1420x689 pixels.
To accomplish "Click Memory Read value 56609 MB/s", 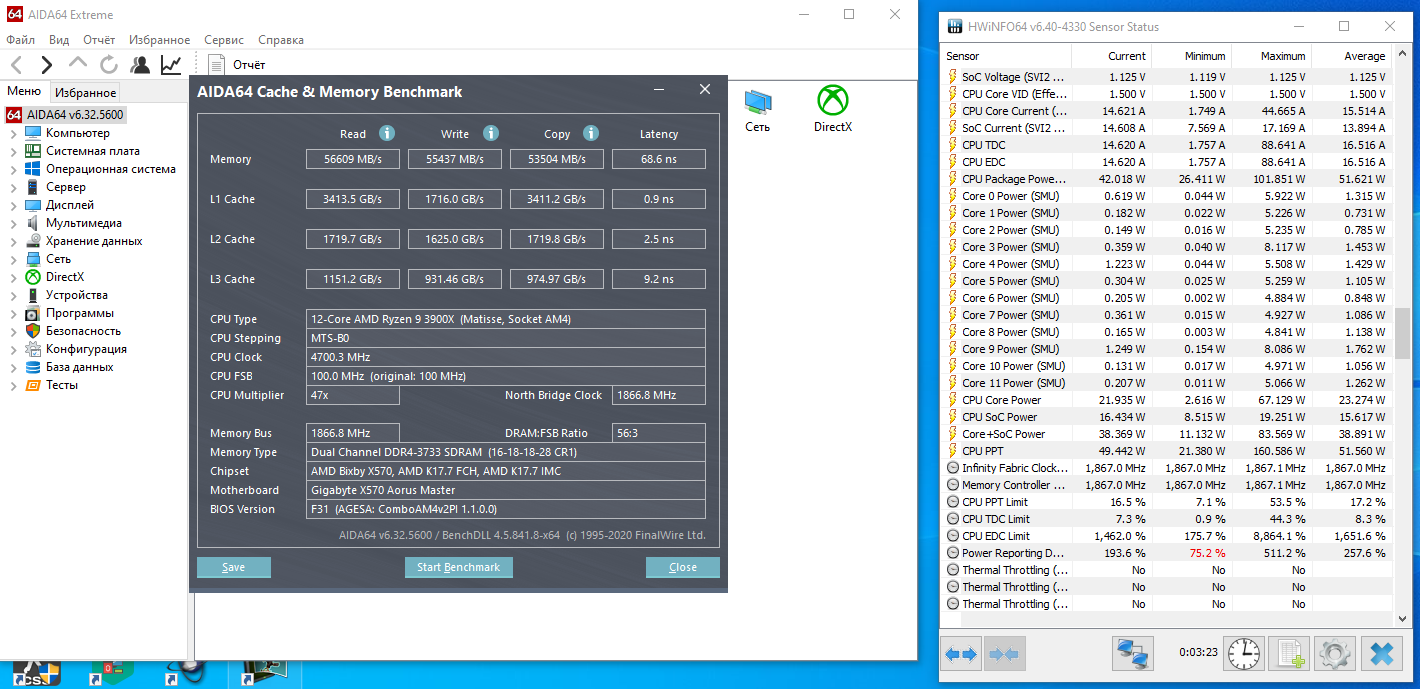I will [352, 159].
